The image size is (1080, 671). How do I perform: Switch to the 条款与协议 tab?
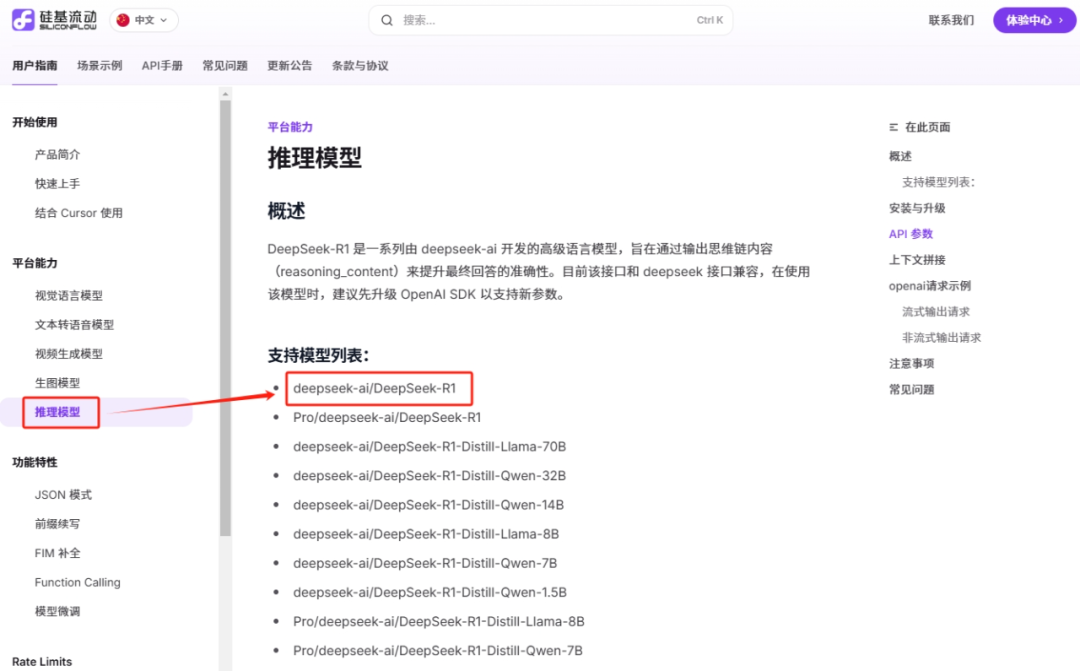[x=360, y=65]
